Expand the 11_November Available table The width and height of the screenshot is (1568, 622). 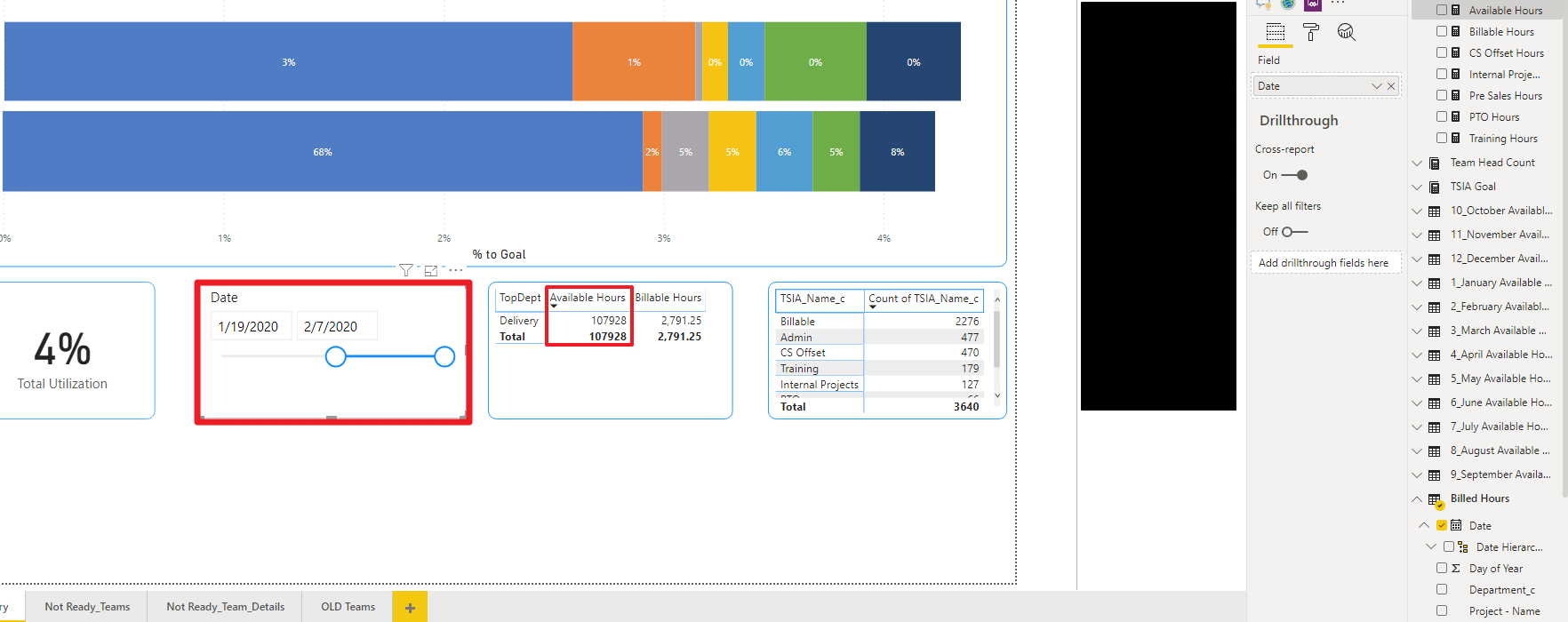tap(1417, 235)
